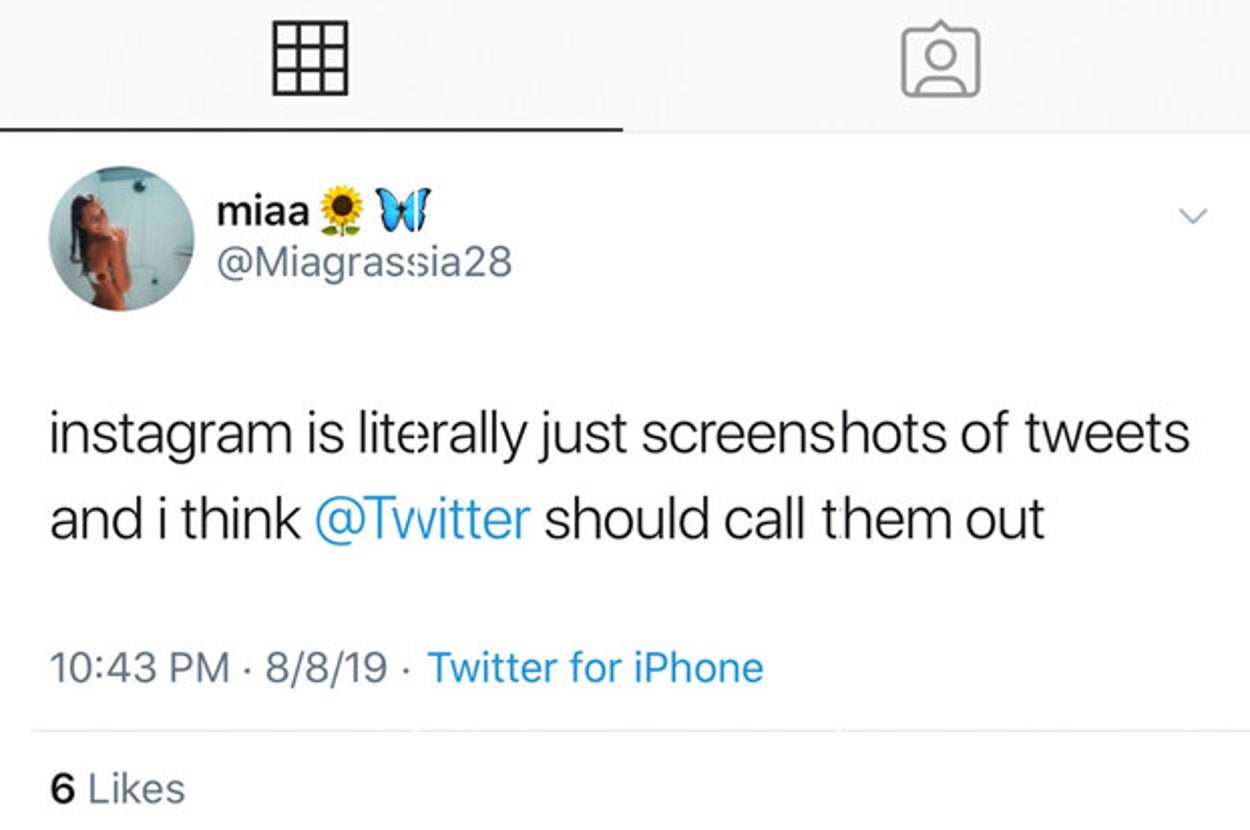Screen dimensions: 1250x830
Task: View the 6 Likes list
Action: pyautogui.click(x=118, y=789)
